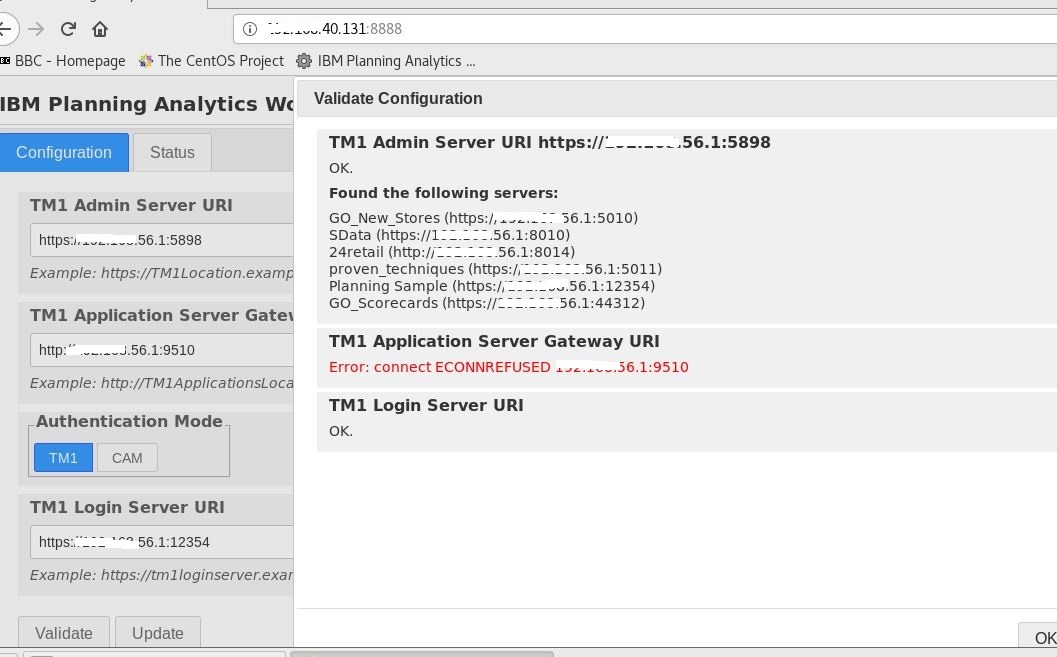Click the Validate Configuration dialog title
1057x657 pixels.
pos(398,98)
